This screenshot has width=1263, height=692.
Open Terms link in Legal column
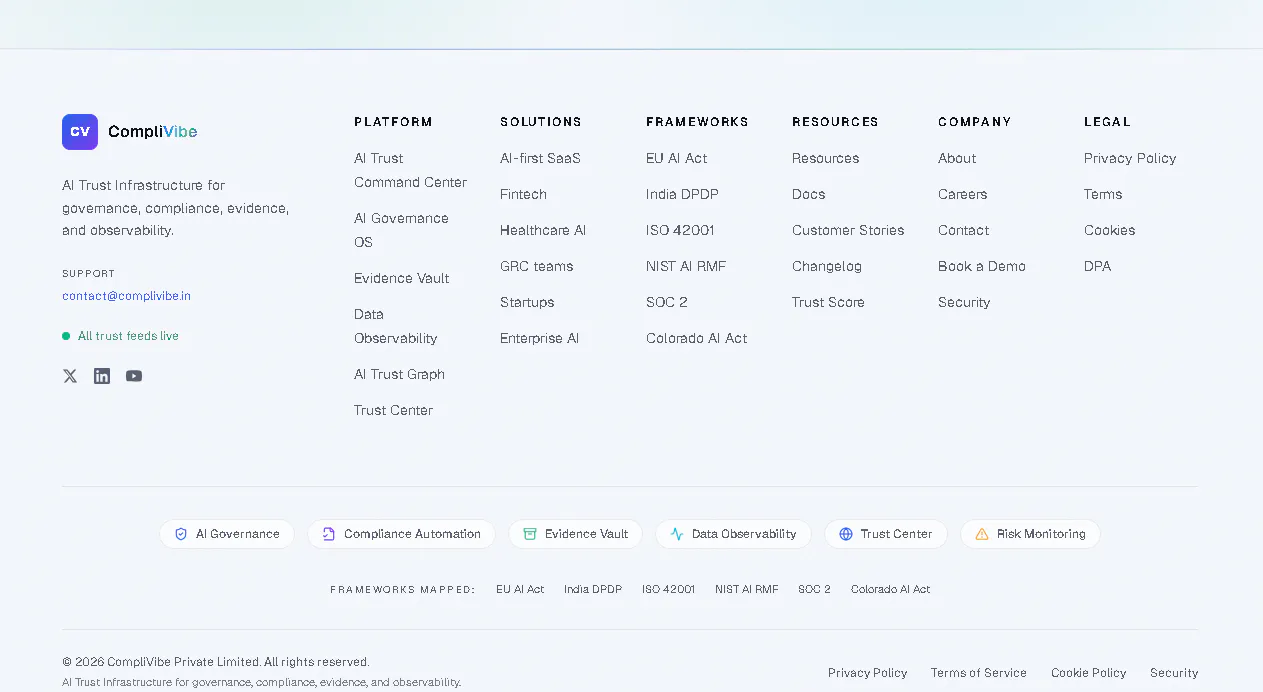(x=1103, y=194)
